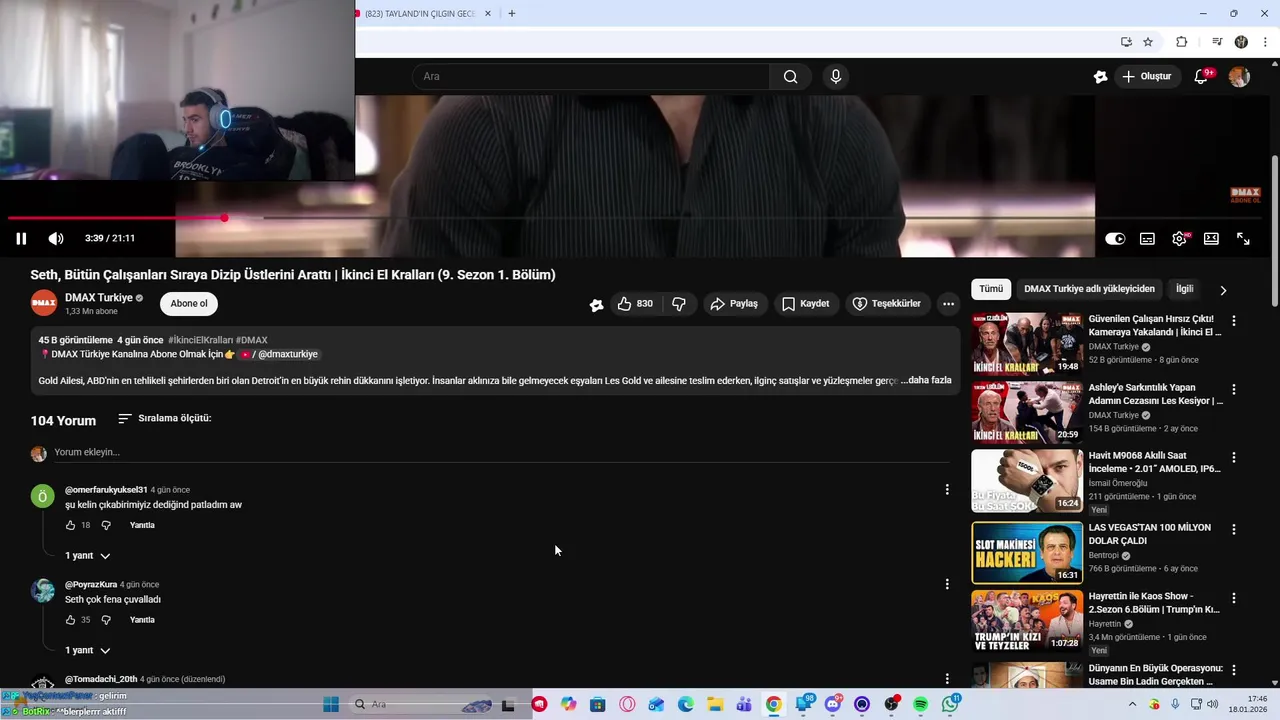Viewport: 1280px width, 720px height.
Task: Dislike the video with thumbs-down
Action: point(679,304)
